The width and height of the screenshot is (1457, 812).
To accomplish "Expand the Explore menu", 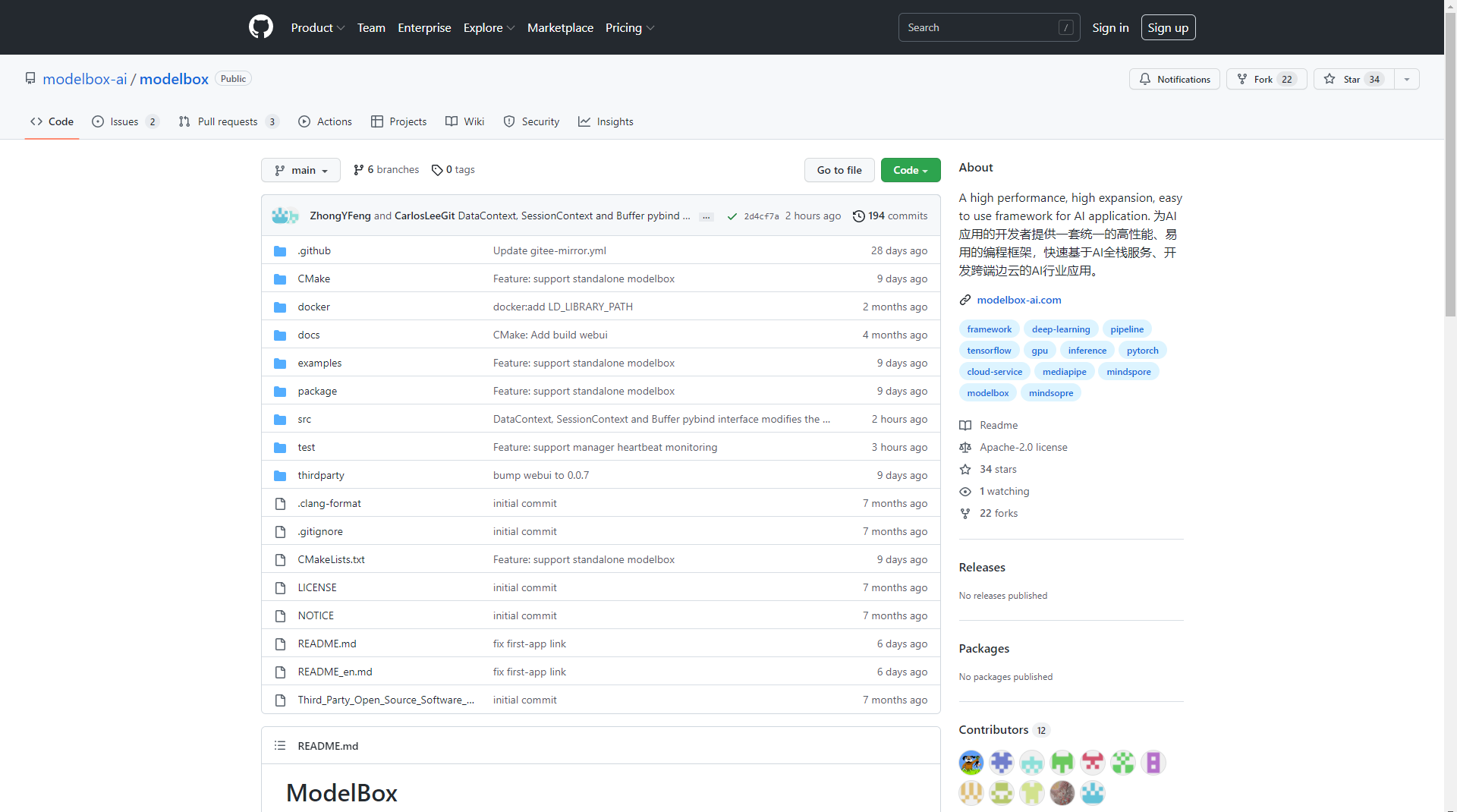I will click(489, 27).
